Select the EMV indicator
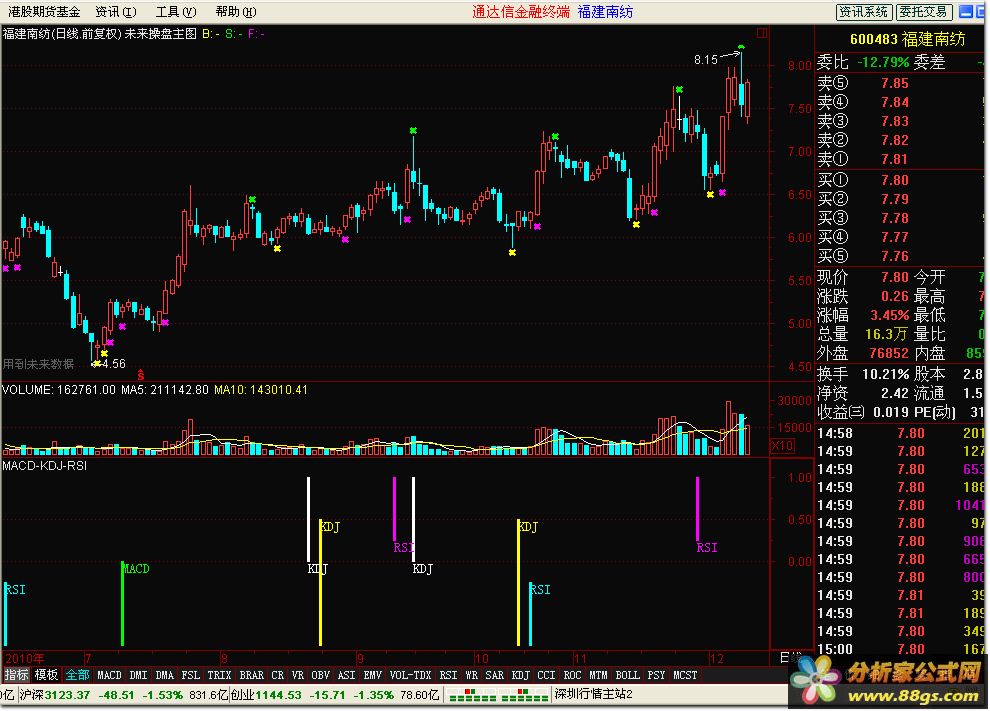Screen dimensions: 990x711 [x=372, y=675]
